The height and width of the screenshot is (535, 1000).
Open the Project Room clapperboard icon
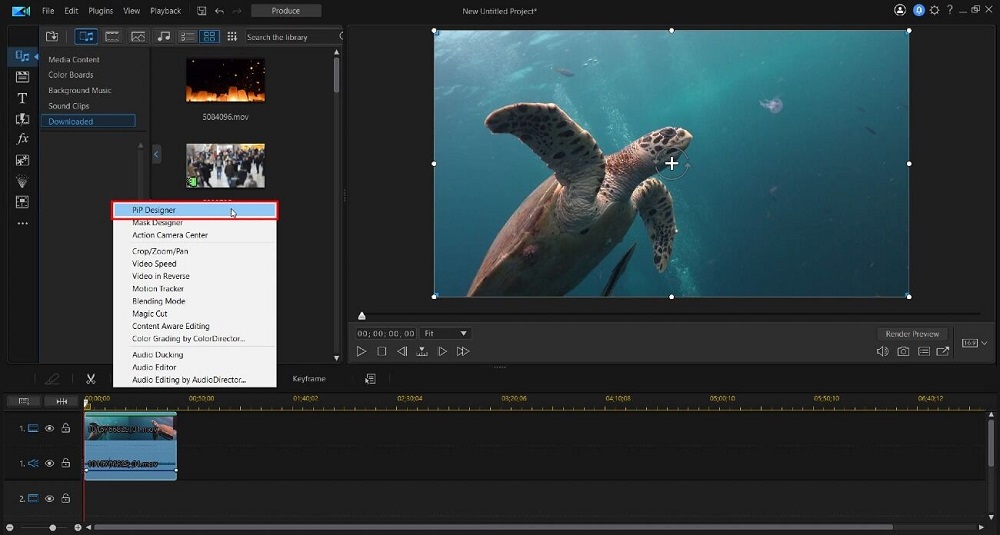(x=22, y=77)
